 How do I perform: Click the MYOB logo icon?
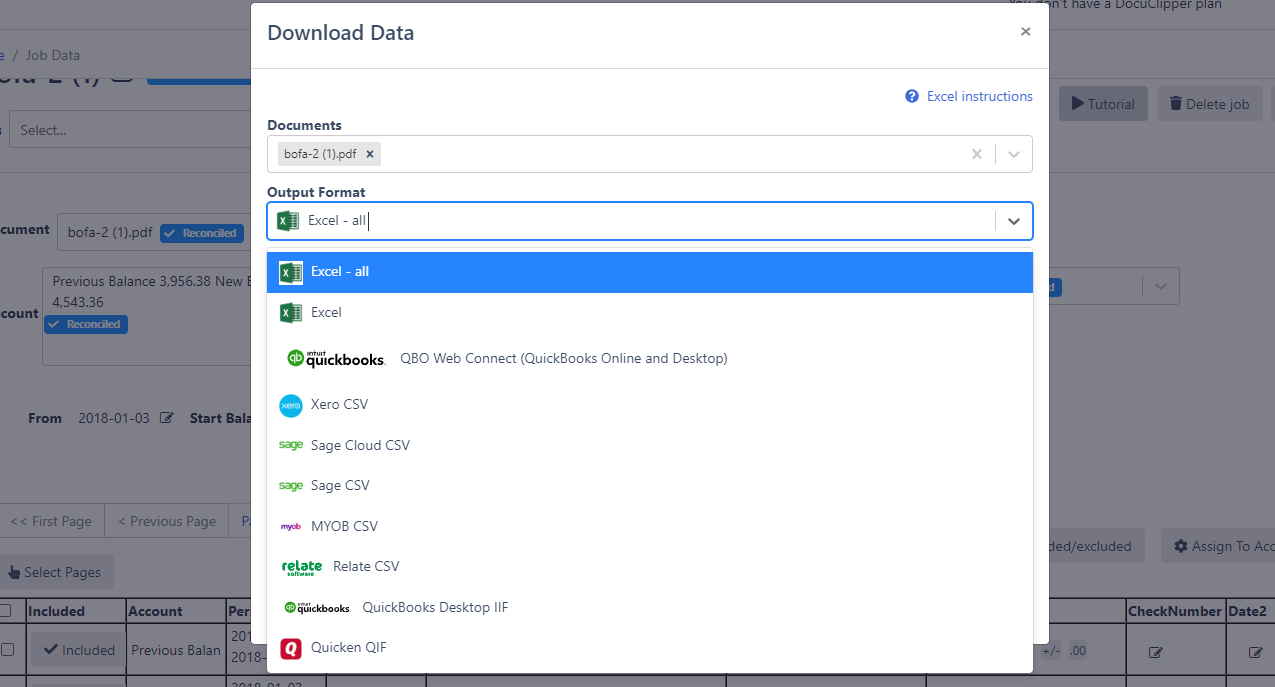click(291, 526)
